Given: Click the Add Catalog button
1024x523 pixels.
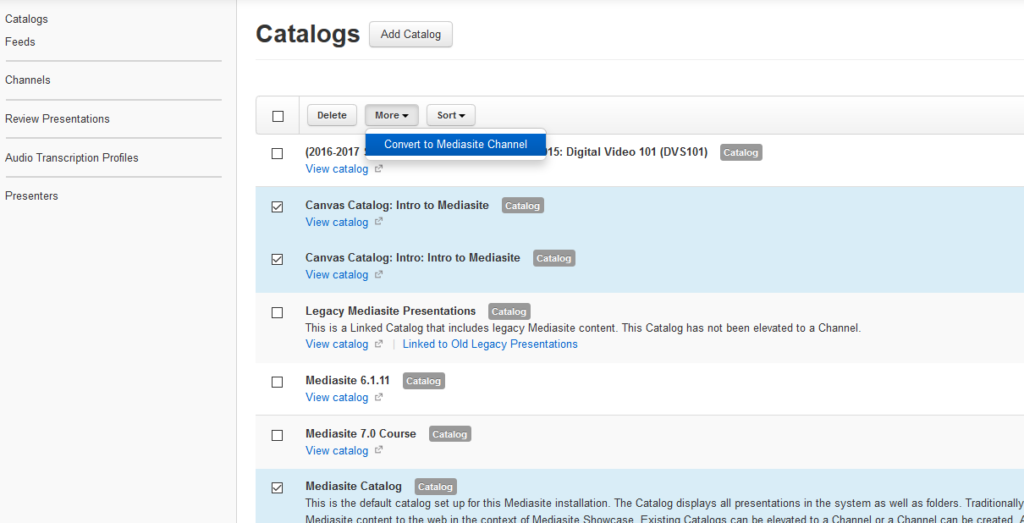Looking at the screenshot, I should [411, 35].
